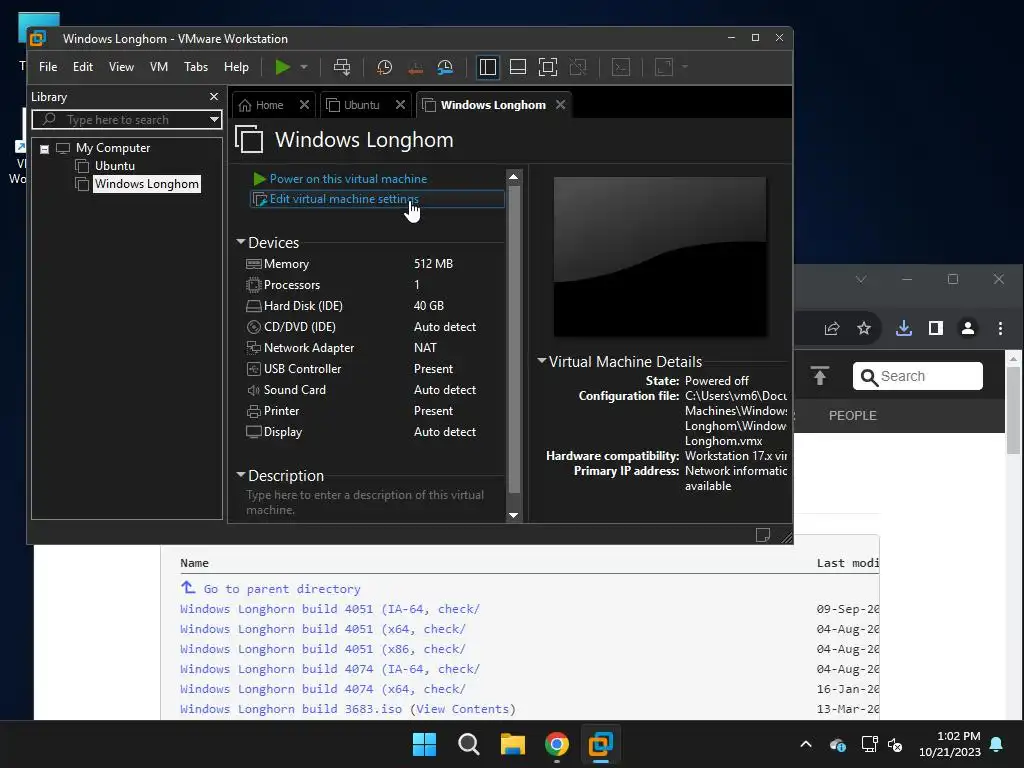1024x768 pixels.
Task: Click the Unity mode toolbar icon
Action: 578,67
